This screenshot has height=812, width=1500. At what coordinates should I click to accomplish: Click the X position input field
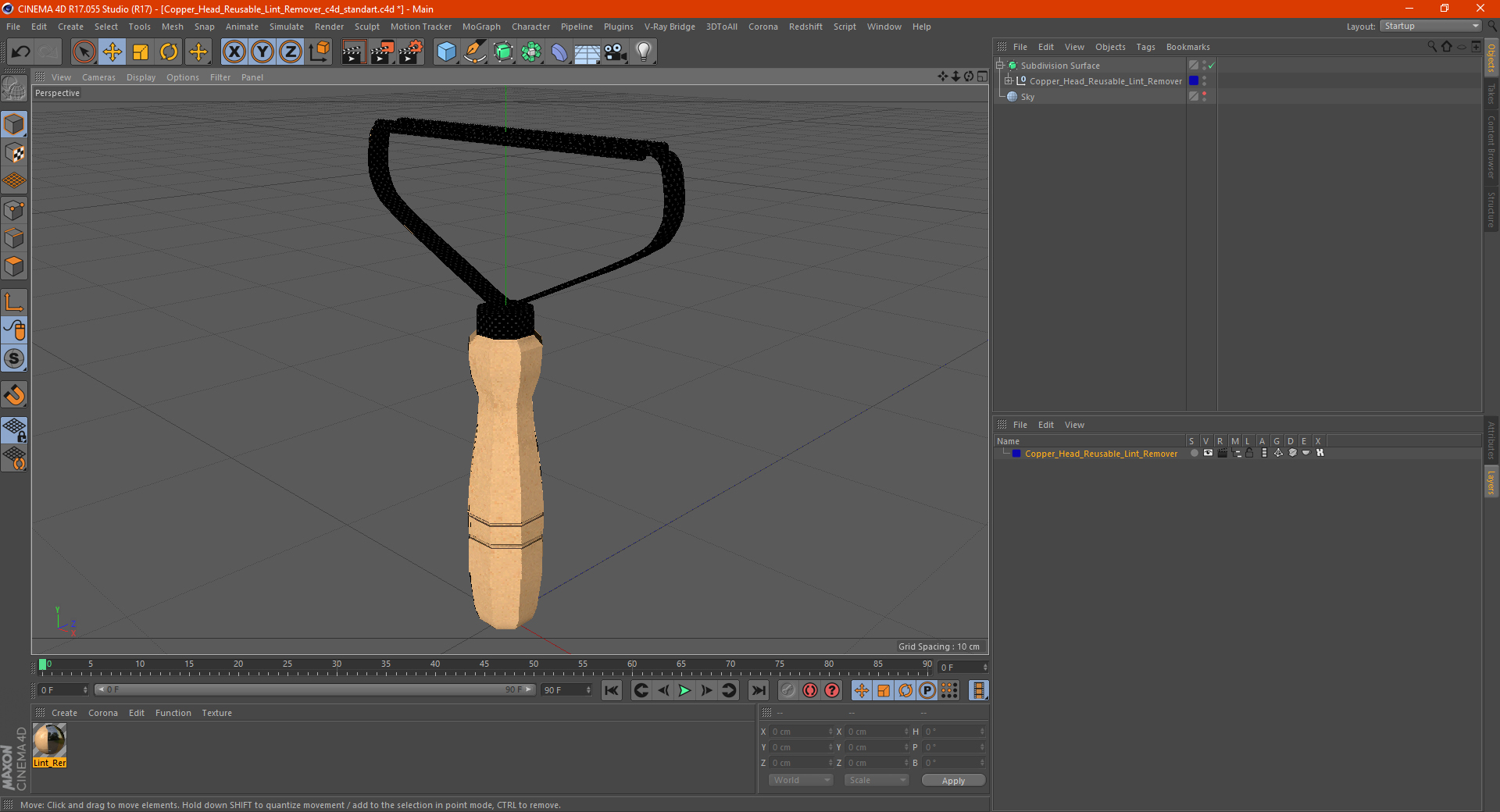[x=802, y=732]
